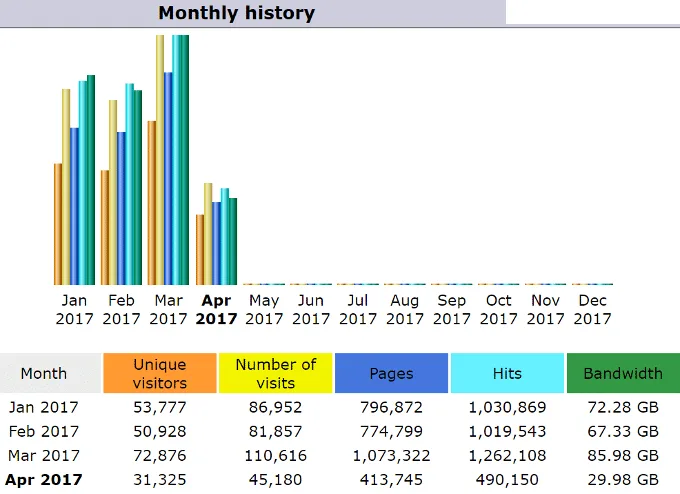
Task: Open the Jun 2017 chart label
Action: pos(311,309)
